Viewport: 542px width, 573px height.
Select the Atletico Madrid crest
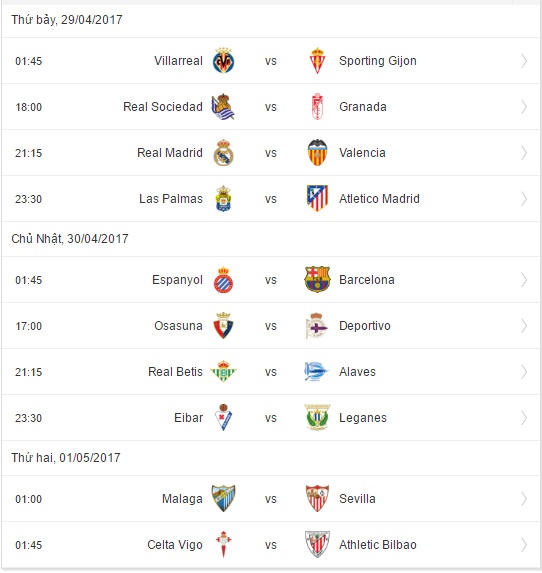click(x=317, y=199)
